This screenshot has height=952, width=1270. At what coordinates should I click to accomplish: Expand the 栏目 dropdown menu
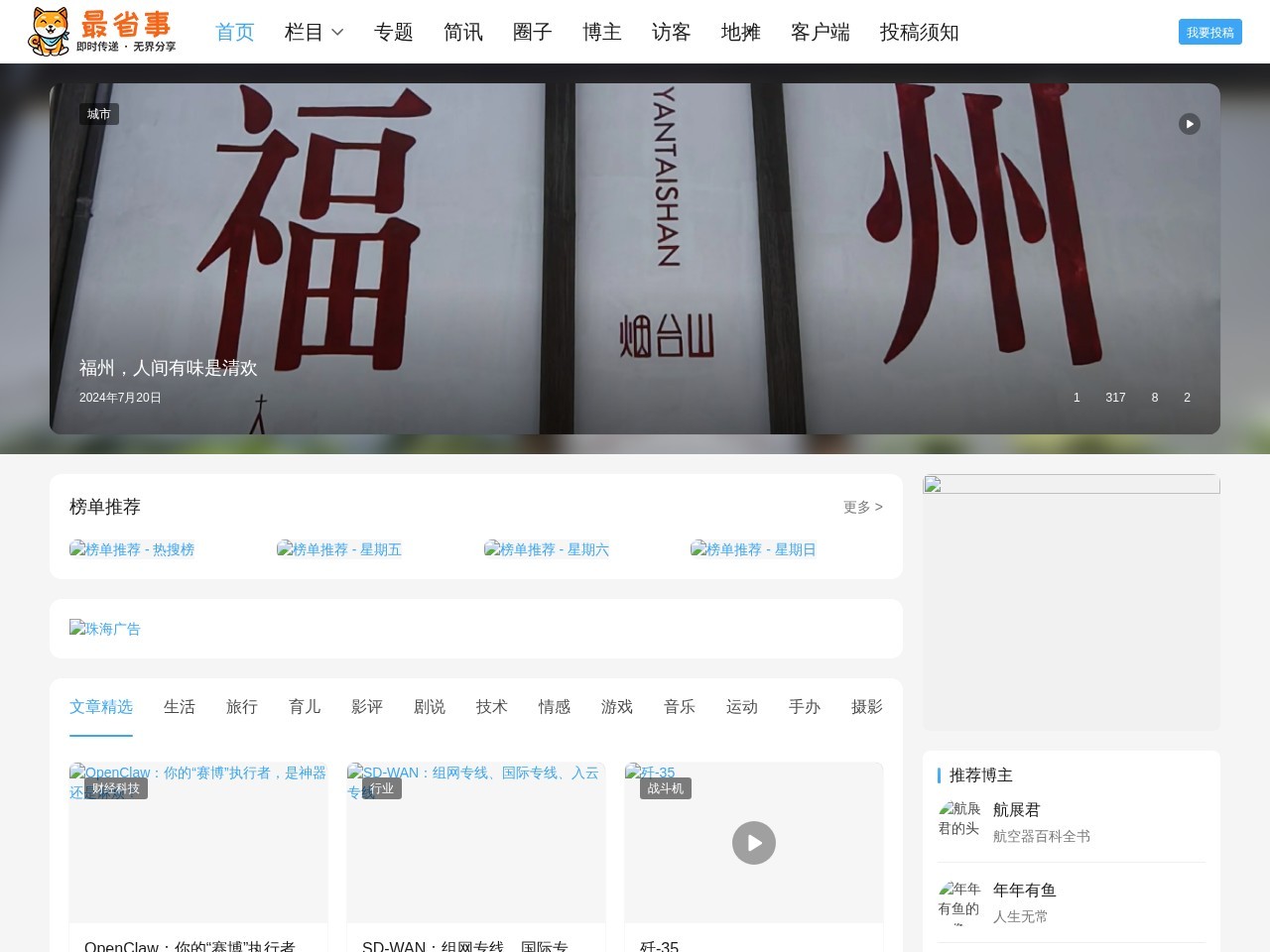tap(315, 32)
